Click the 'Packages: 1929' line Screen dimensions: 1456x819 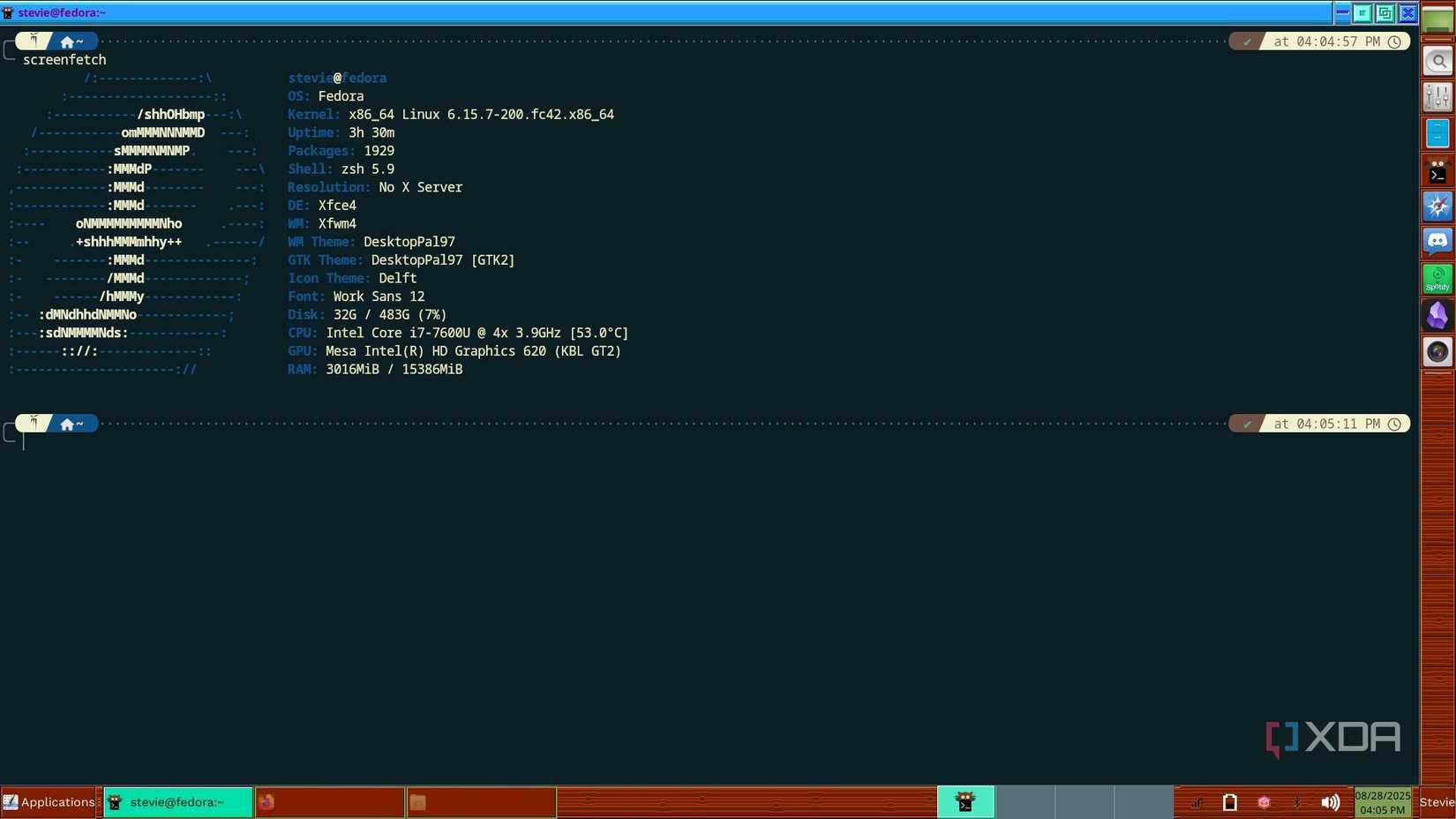tap(341, 151)
